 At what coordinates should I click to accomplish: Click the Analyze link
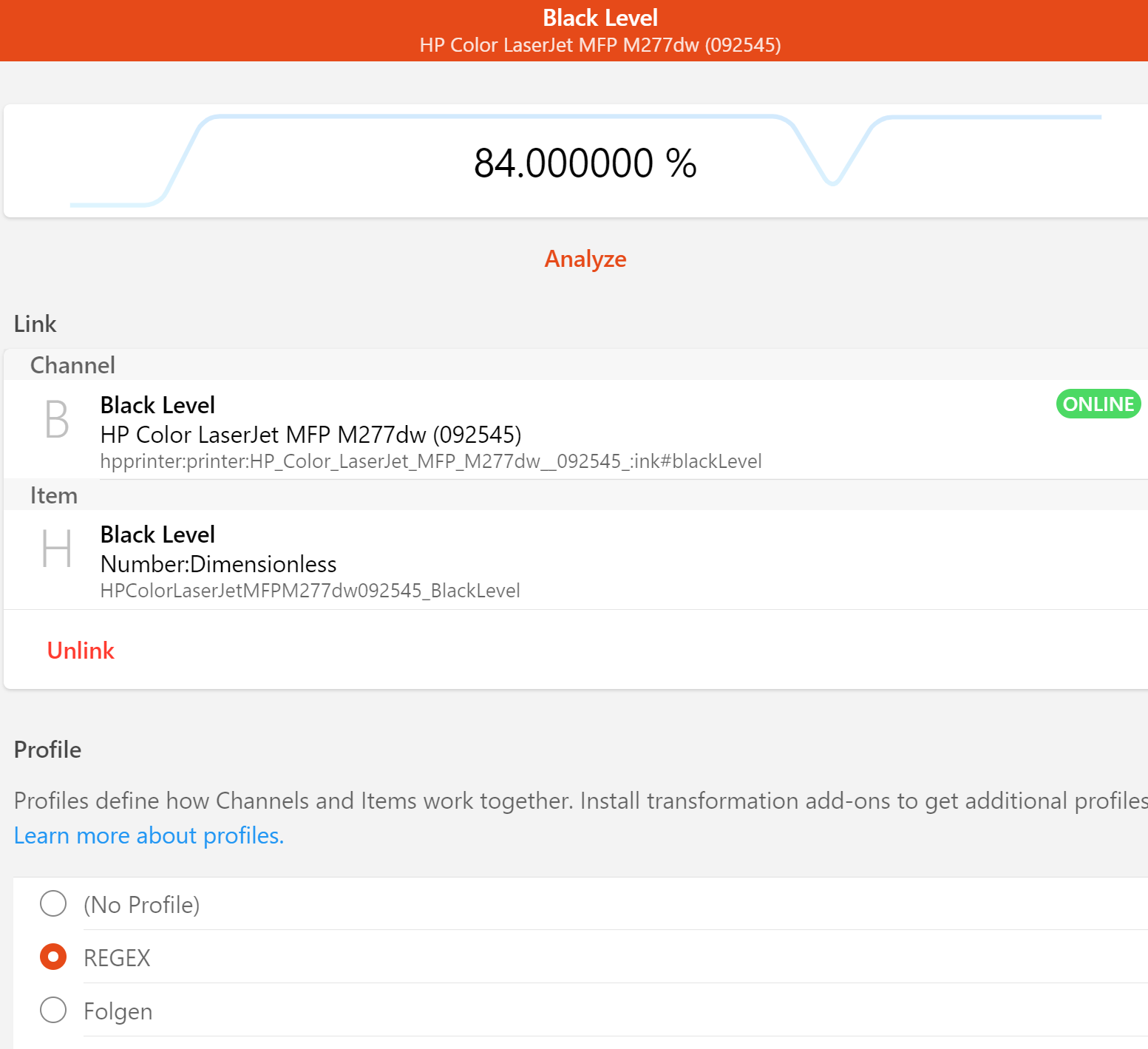point(585,259)
